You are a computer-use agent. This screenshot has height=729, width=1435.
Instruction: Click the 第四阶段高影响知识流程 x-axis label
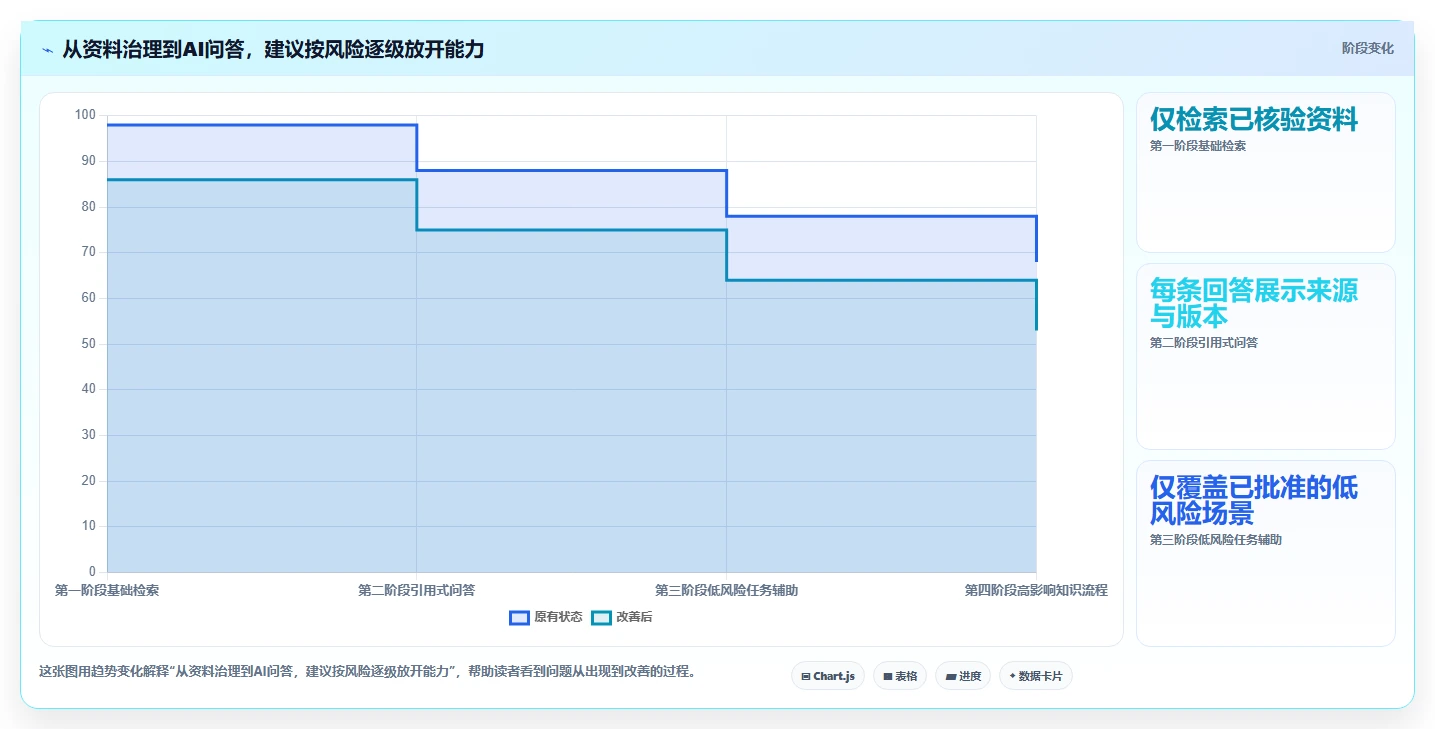point(1036,591)
